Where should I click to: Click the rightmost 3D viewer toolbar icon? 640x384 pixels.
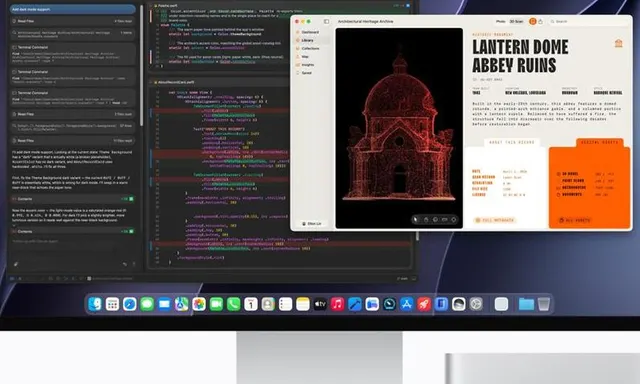pyautogui.click(x=453, y=220)
